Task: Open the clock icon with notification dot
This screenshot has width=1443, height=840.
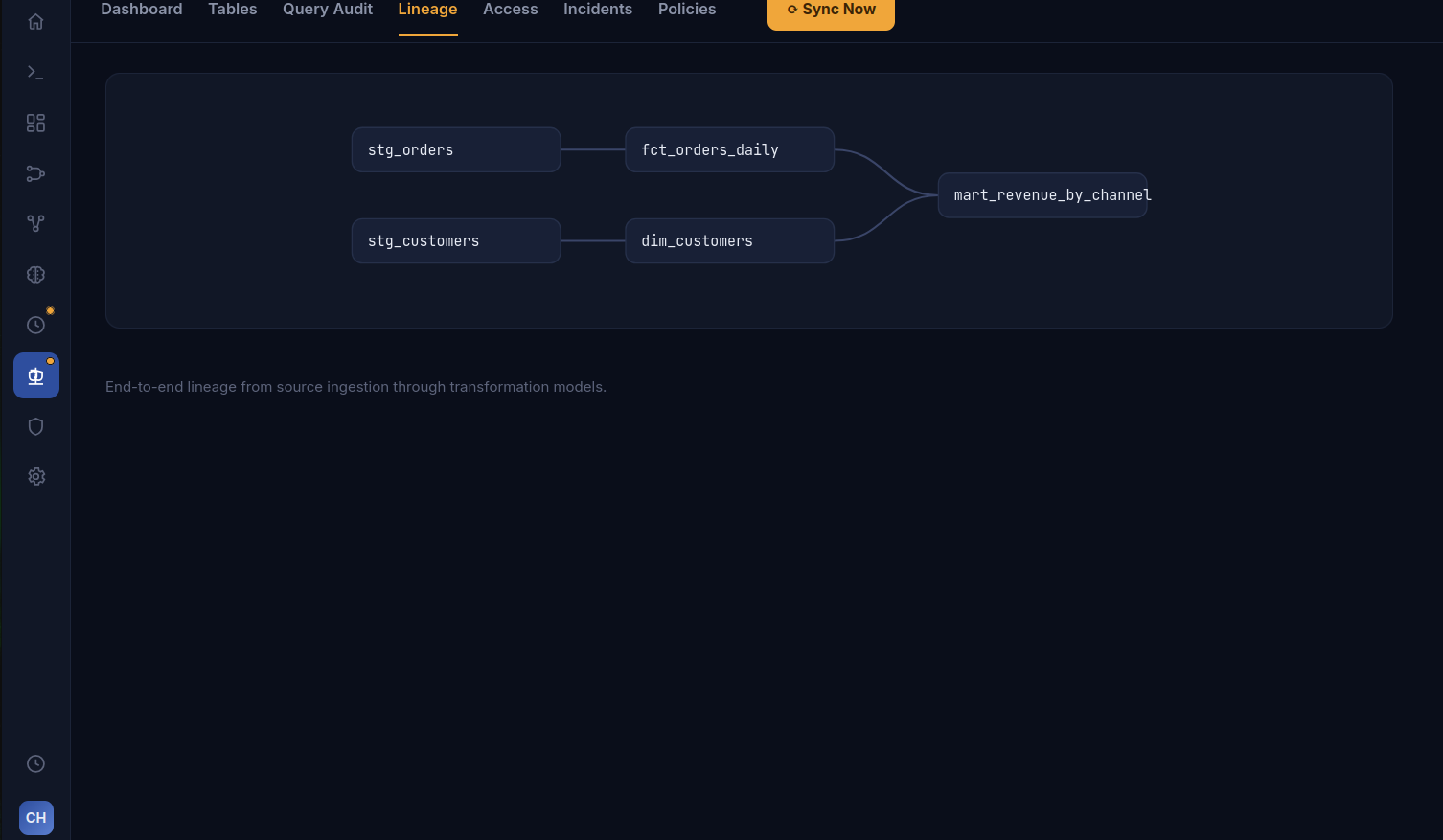Action: point(35,325)
